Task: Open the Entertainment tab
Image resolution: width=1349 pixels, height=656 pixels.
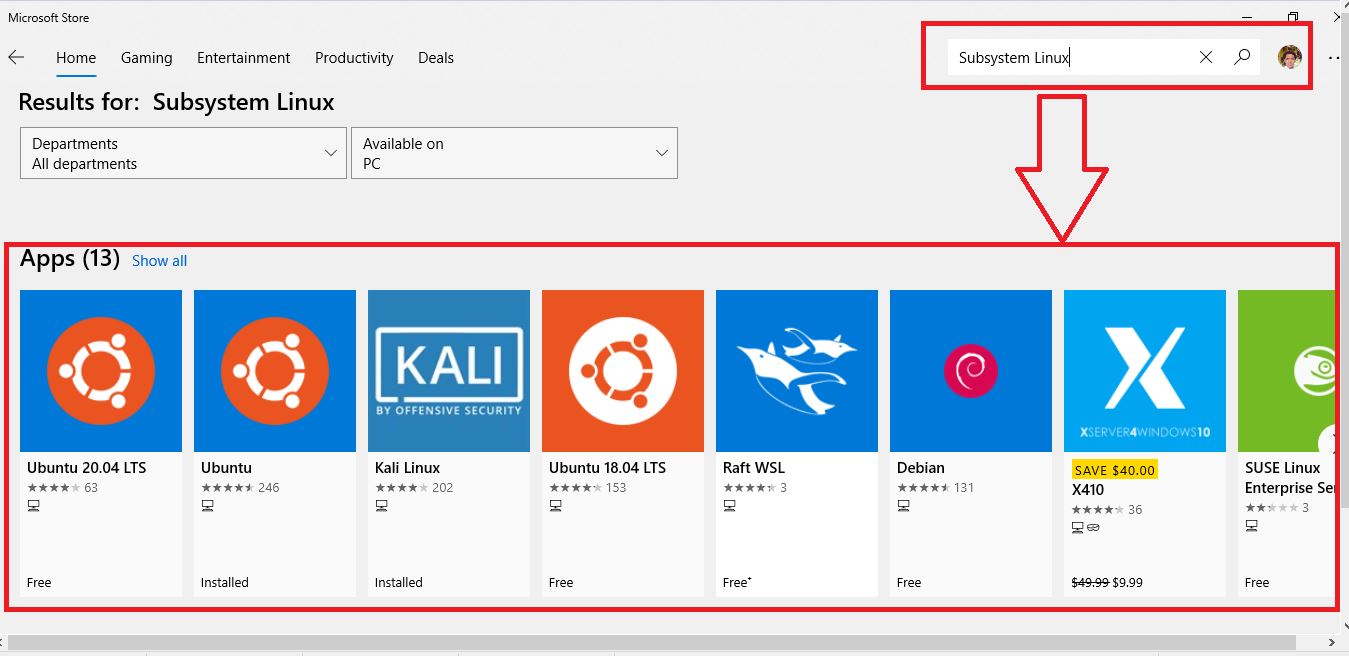Action: [244, 58]
